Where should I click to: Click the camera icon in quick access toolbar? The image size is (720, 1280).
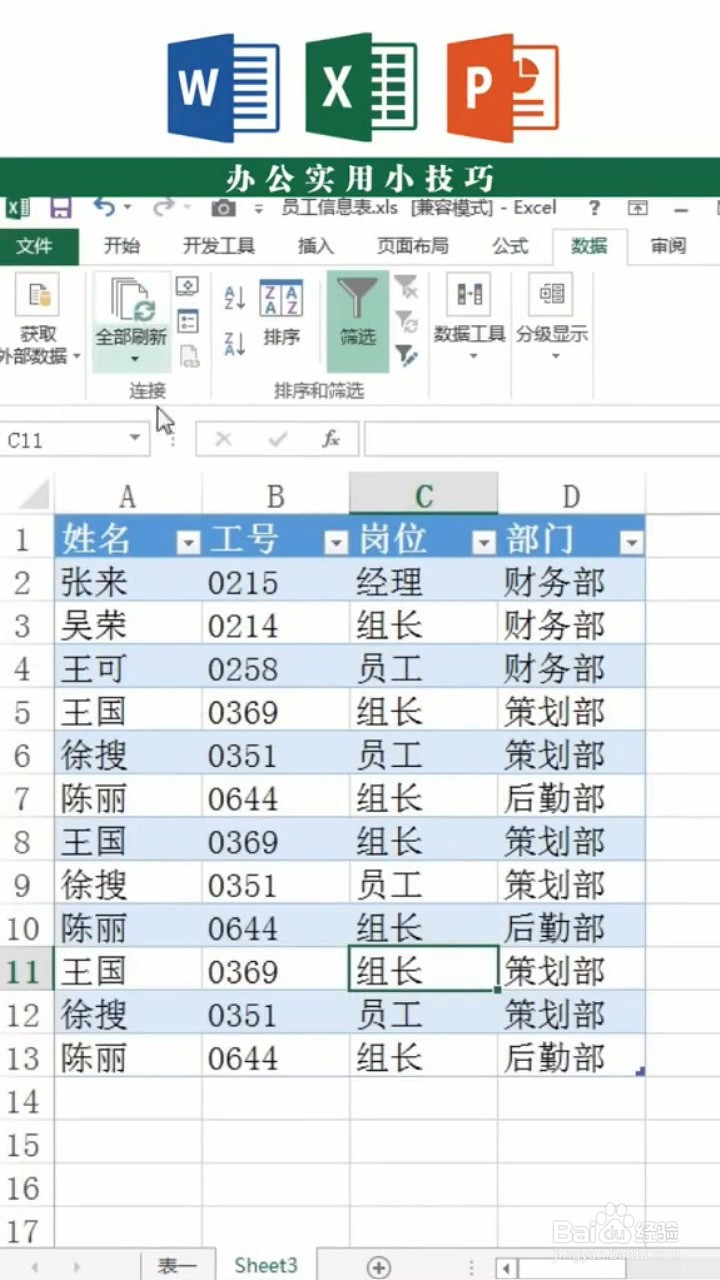point(223,208)
